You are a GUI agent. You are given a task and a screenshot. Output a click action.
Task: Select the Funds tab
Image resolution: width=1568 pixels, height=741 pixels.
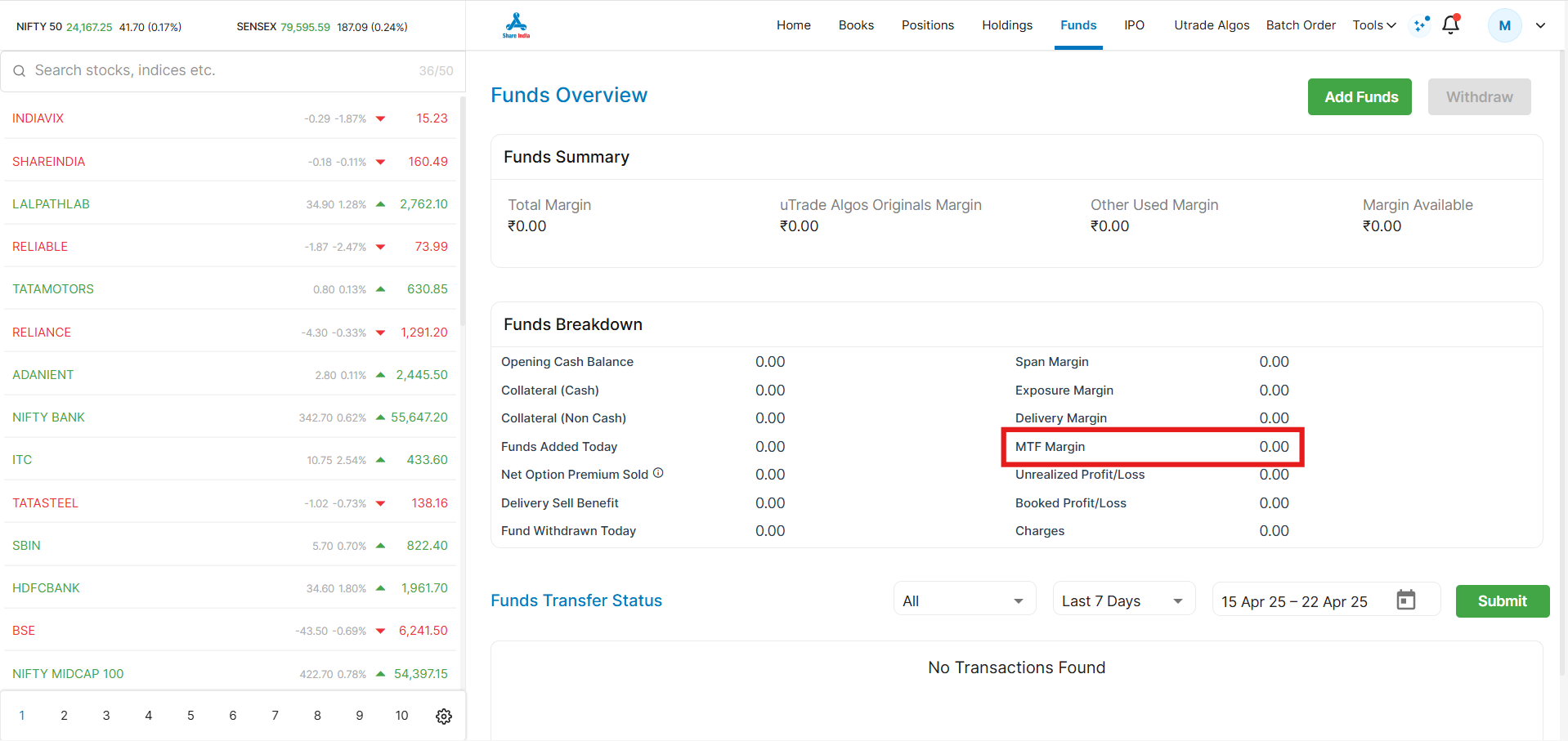tap(1078, 25)
